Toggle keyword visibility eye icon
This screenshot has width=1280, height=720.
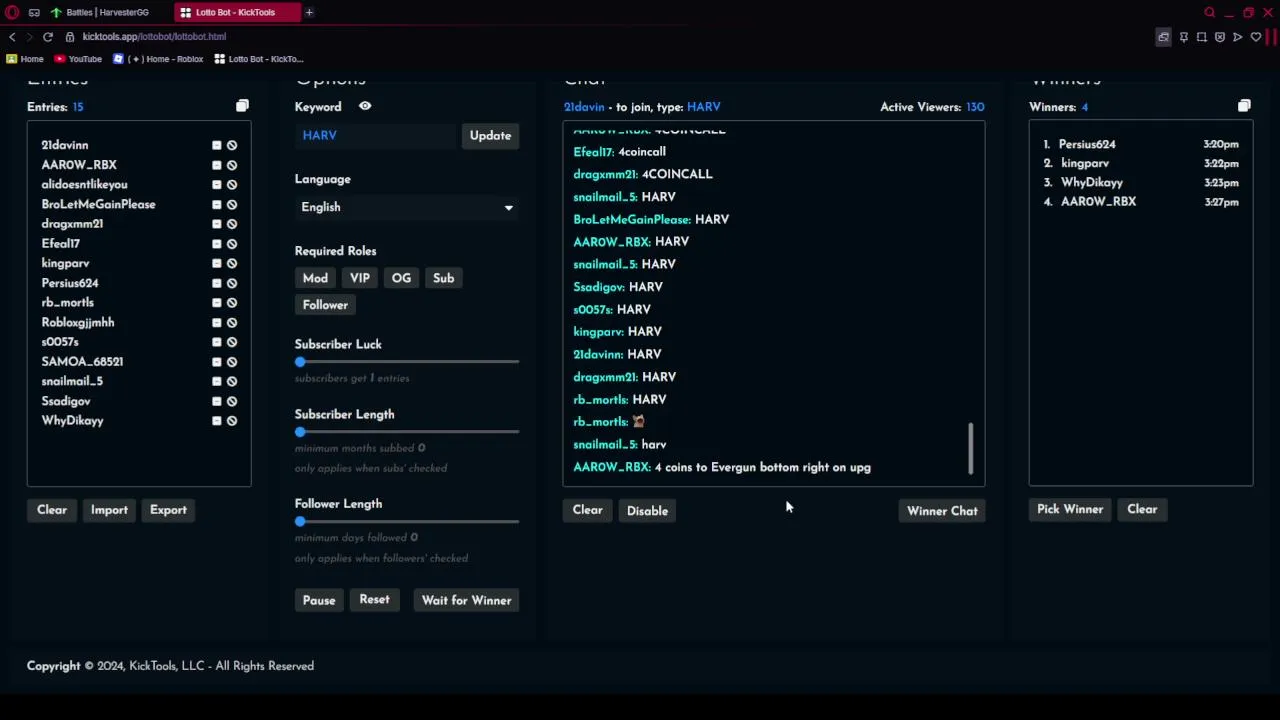[x=365, y=106]
